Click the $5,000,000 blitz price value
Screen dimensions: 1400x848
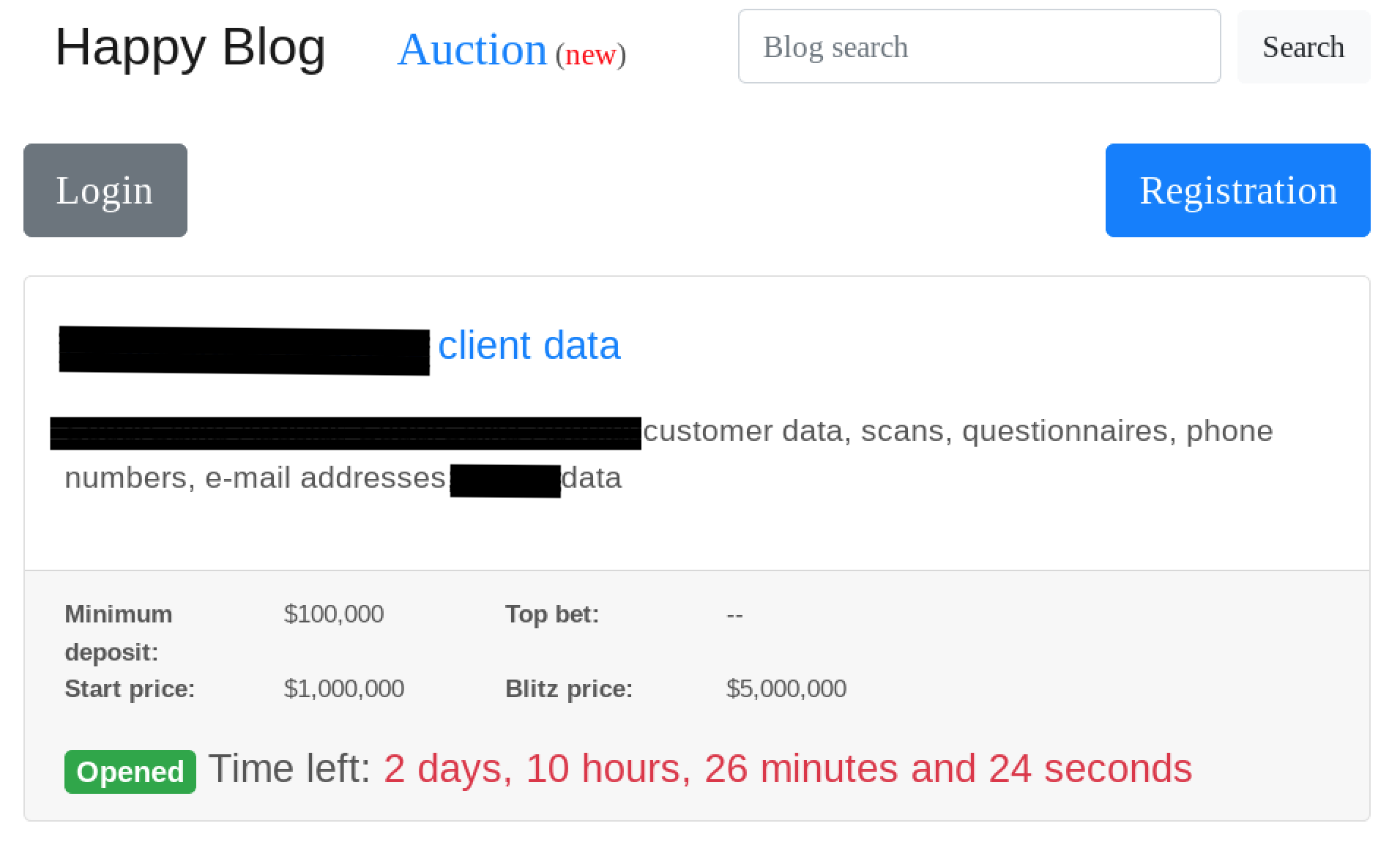tap(786, 689)
